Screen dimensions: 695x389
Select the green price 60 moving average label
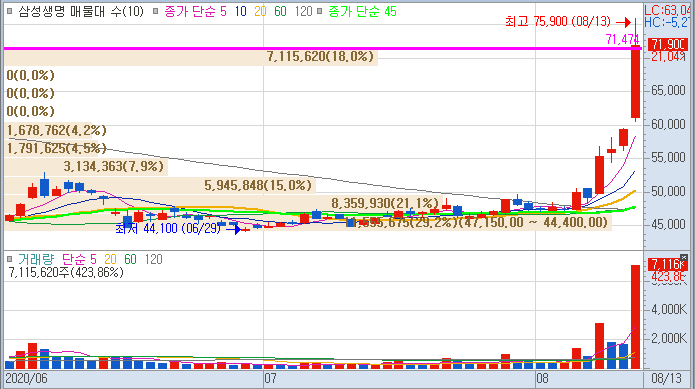(x=280, y=12)
